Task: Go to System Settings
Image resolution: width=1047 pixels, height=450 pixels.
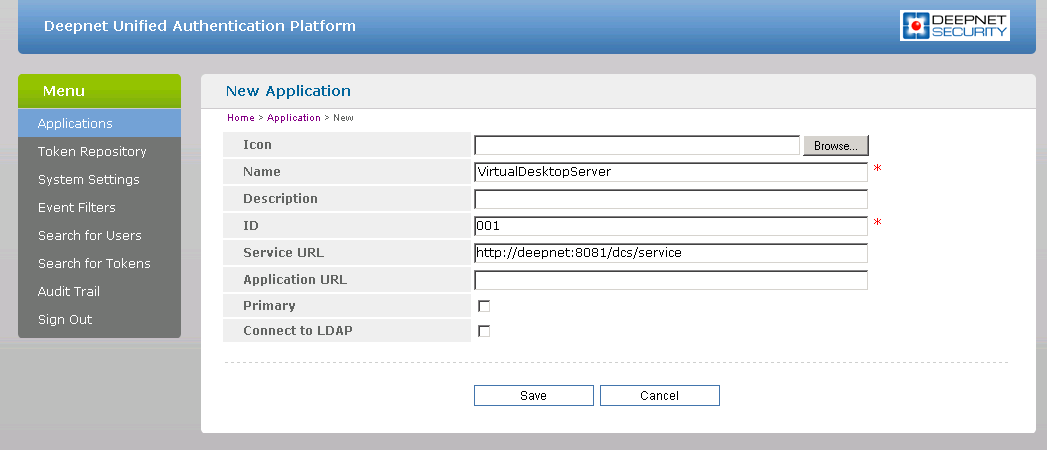Action: click(x=88, y=180)
